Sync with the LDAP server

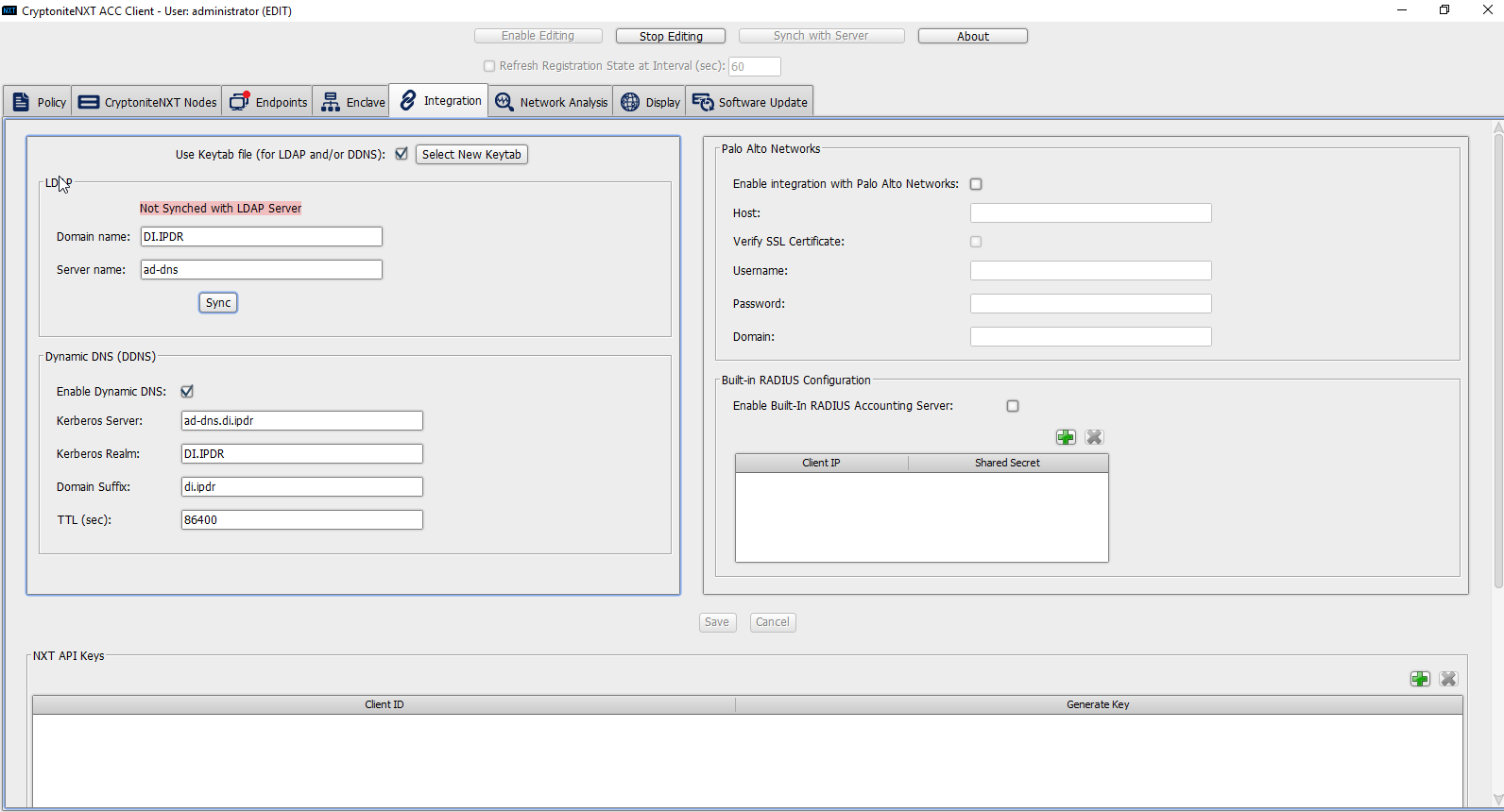click(x=218, y=302)
